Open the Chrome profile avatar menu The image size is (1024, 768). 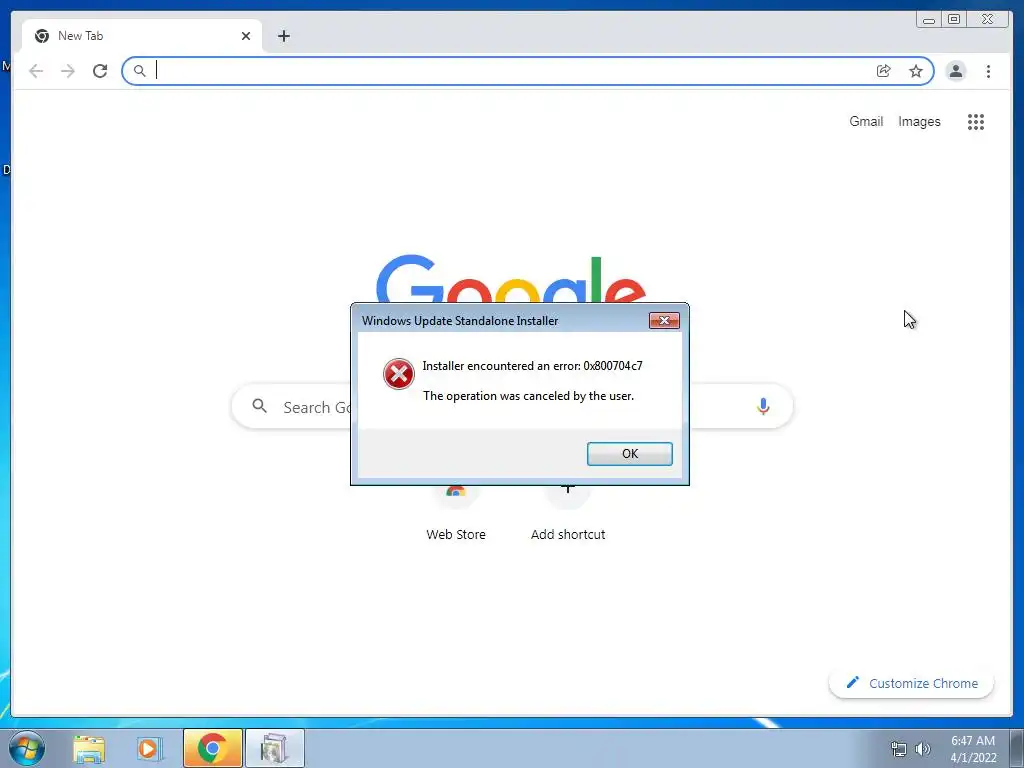coord(955,71)
